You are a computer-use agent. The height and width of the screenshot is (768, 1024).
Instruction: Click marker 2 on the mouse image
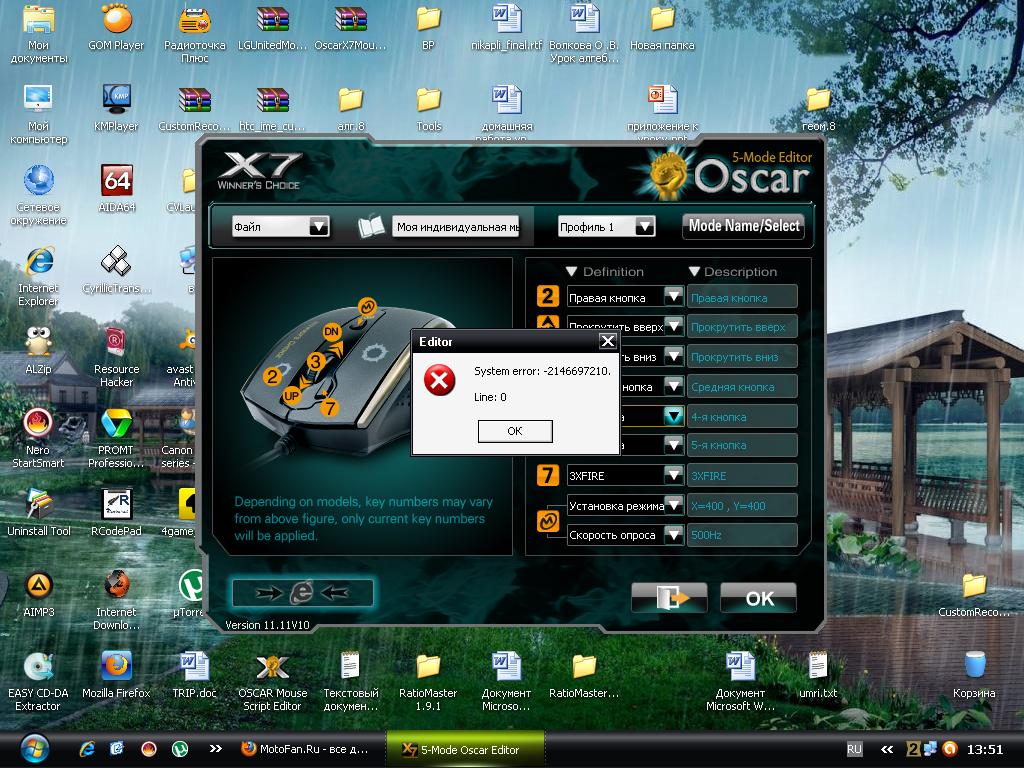[x=272, y=376]
